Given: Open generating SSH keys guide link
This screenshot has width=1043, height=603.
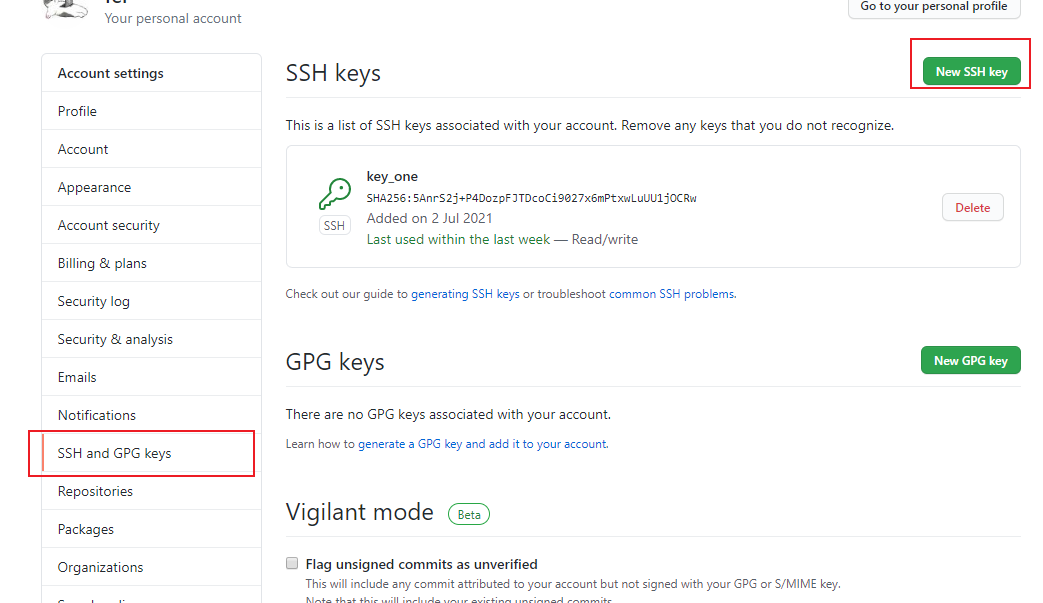Looking at the screenshot, I should coord(465,294).
